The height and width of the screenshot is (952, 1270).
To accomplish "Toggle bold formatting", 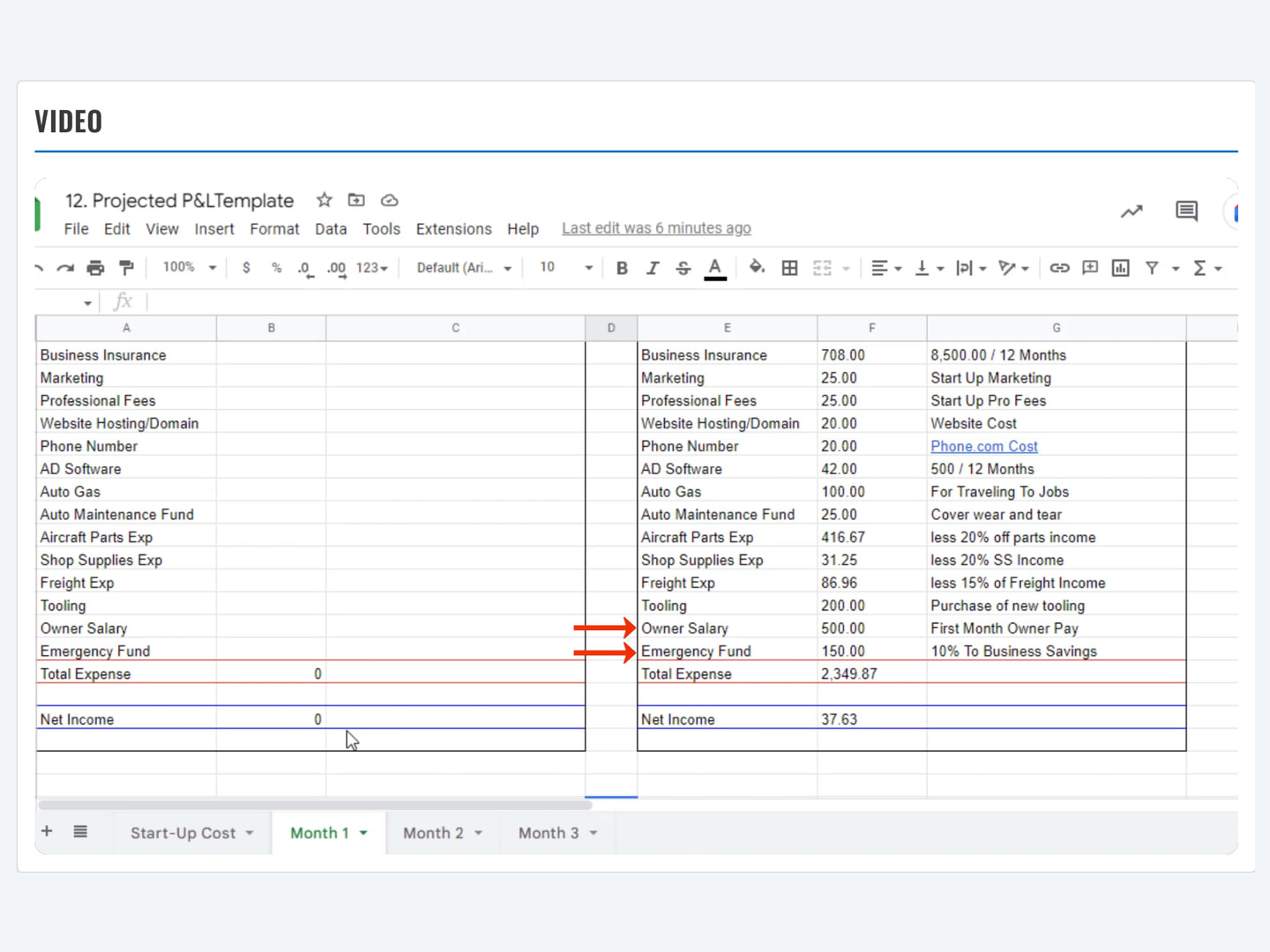I will click(x=622, y=268).
